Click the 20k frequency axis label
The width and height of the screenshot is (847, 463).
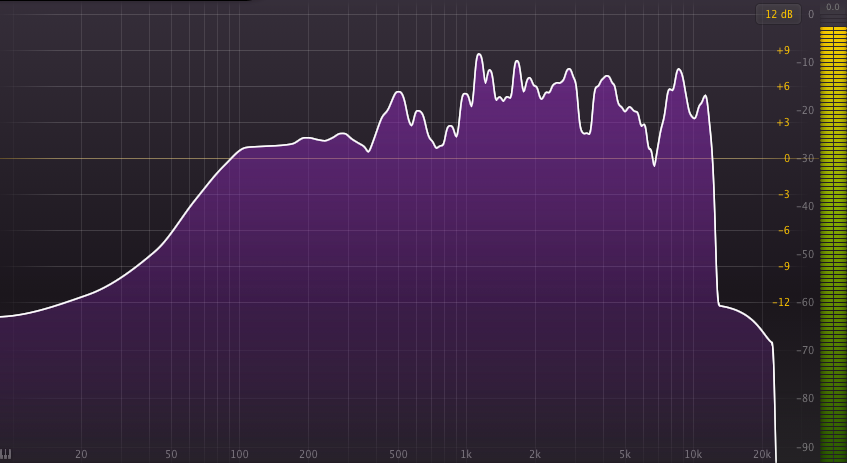click(762, 454)
